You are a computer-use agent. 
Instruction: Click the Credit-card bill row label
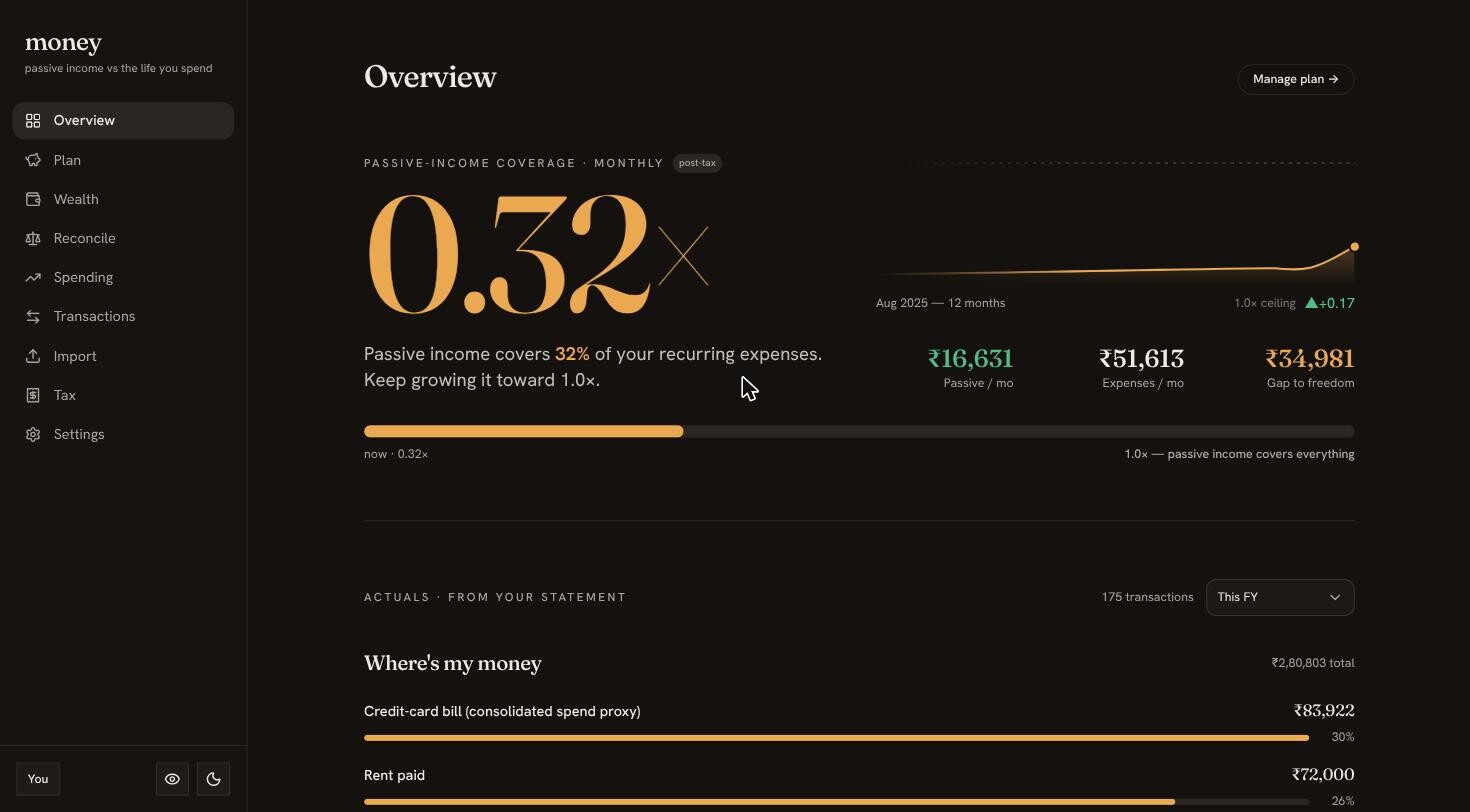point(502,711)
